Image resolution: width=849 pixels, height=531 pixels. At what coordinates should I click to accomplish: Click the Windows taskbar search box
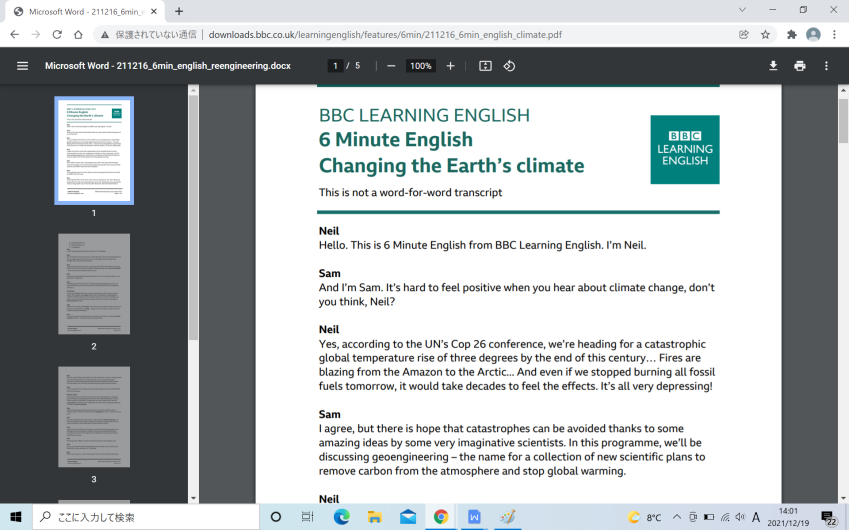(146, 517)
